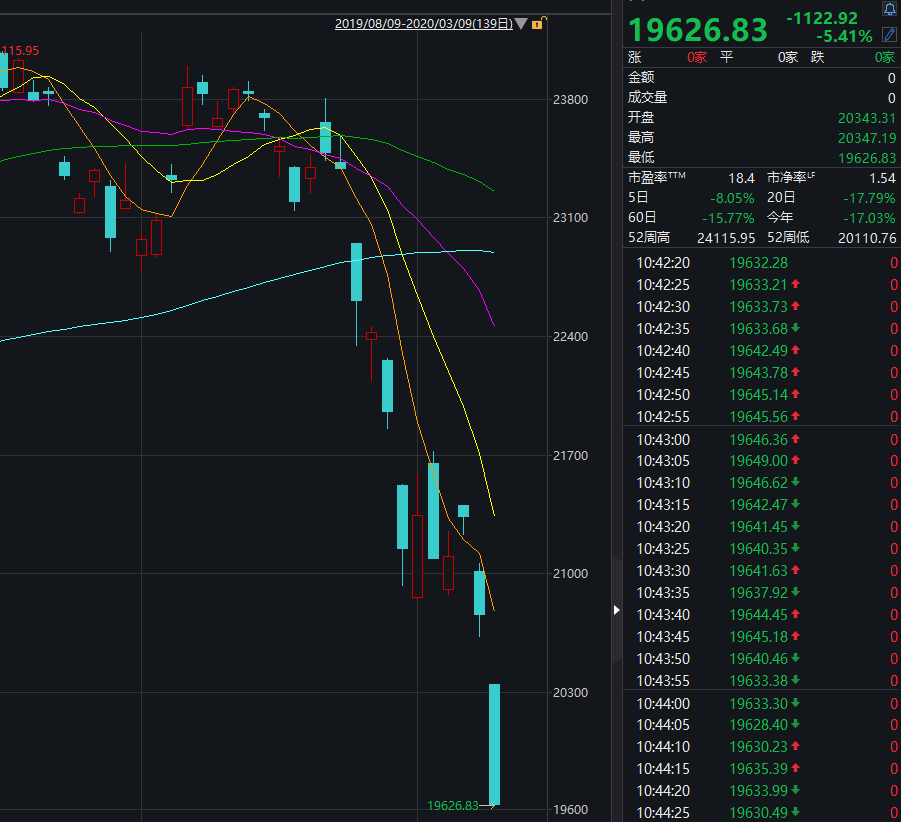Select the large 19626.83 current price

point(698,30)
